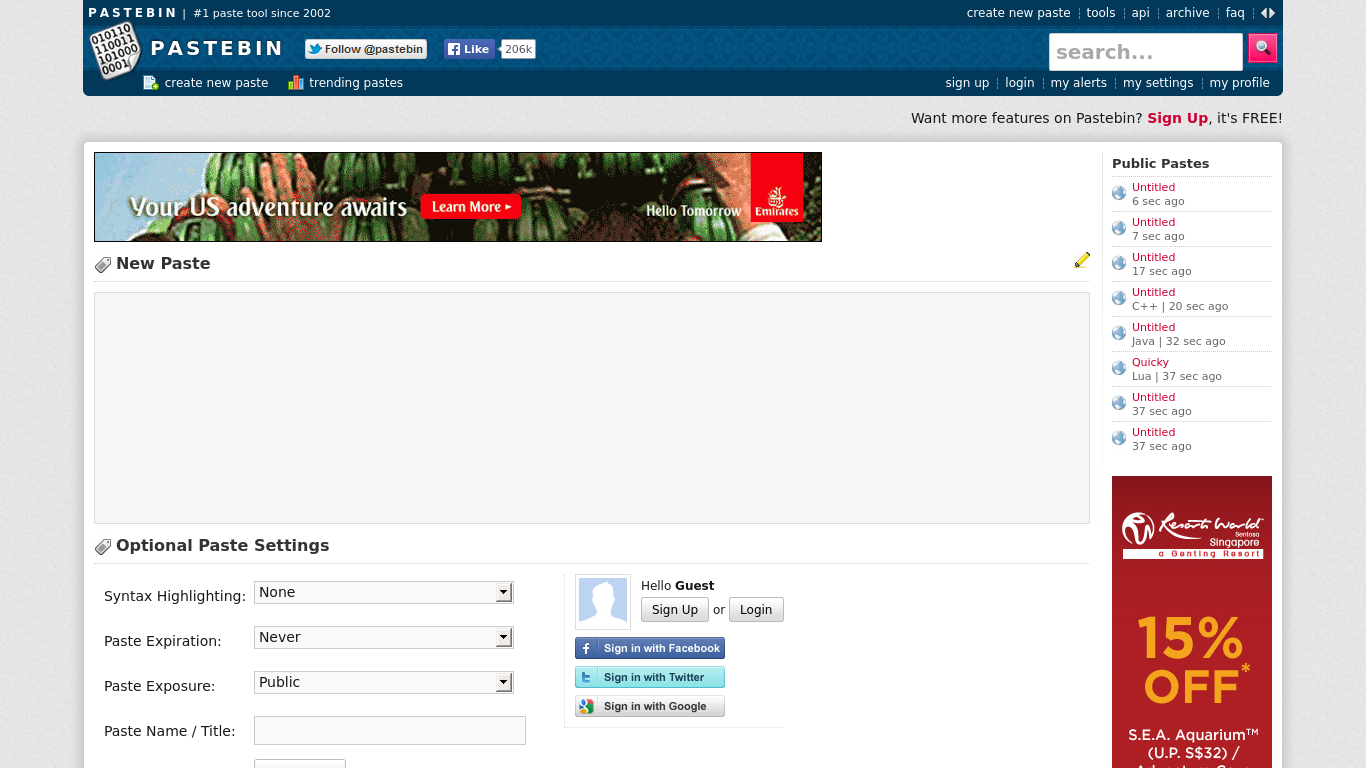Click globe icon beside the Quicky paste
This screenshot has height=768, width=1366.
(x=1119, y=368)
